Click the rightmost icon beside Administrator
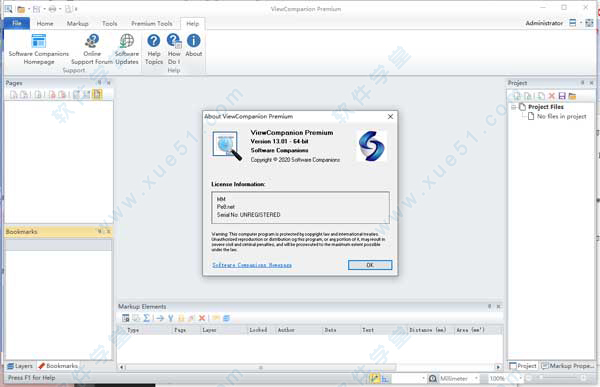Viewport: 600px width, 387px height. 589,23
